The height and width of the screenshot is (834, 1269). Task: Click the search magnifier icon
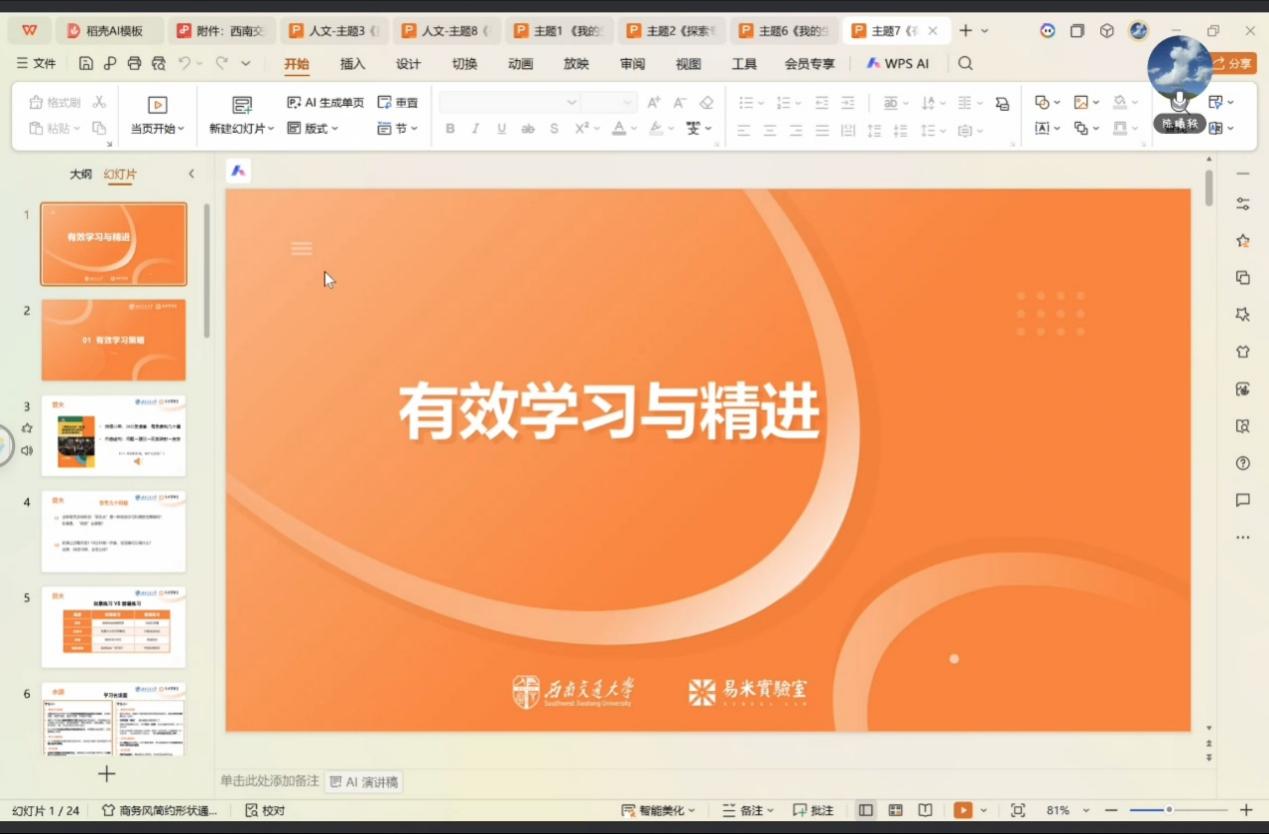(x=965, y=63)
